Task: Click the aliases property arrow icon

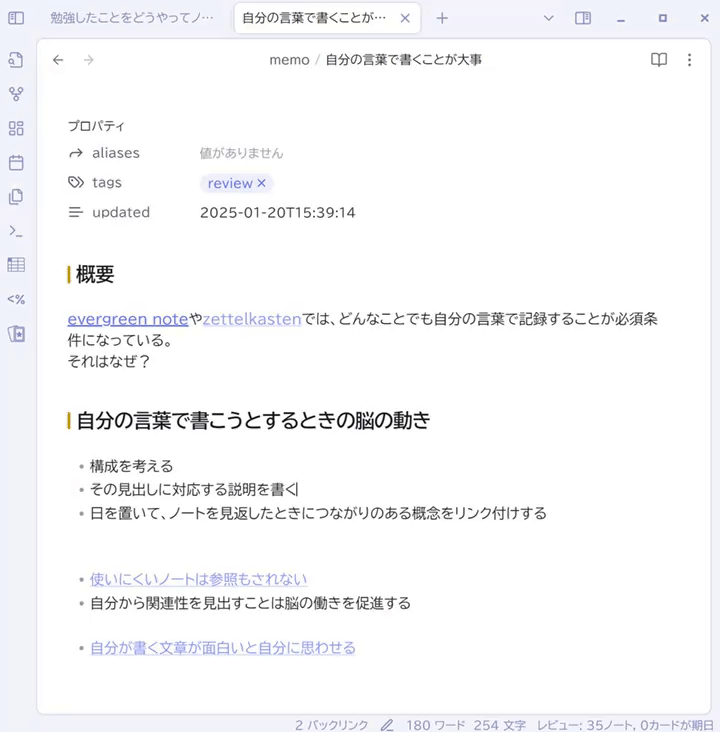Action: pos(76,153)
